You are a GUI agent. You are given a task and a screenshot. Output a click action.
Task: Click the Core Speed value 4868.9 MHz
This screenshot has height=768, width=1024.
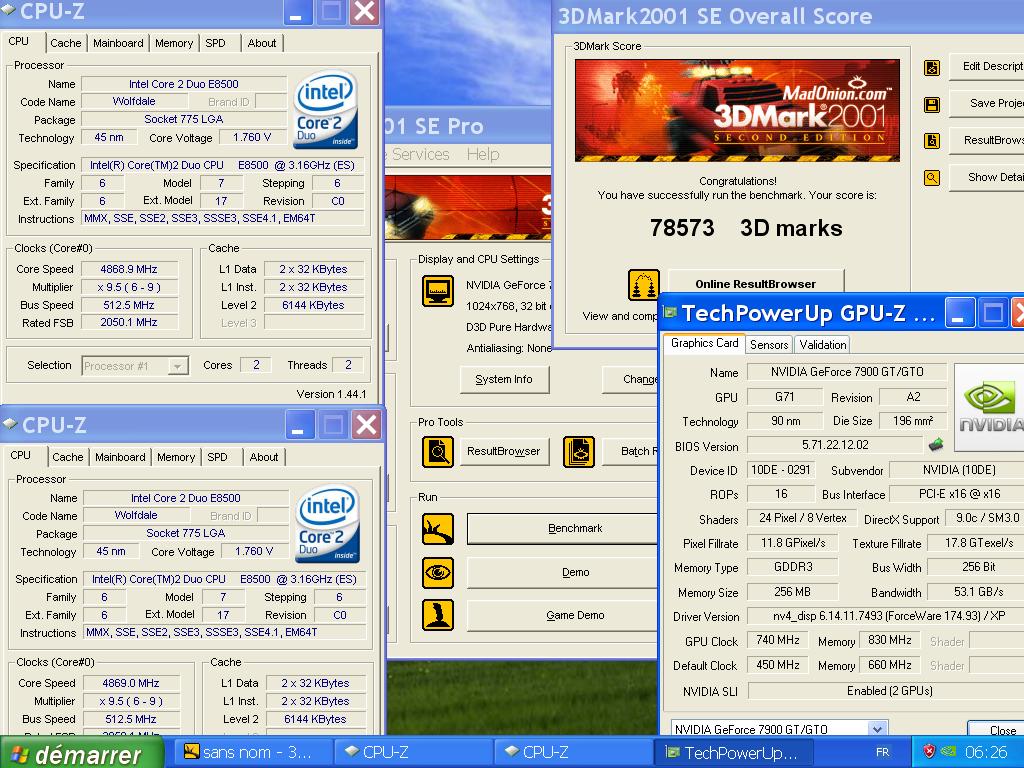click(129, 269)
